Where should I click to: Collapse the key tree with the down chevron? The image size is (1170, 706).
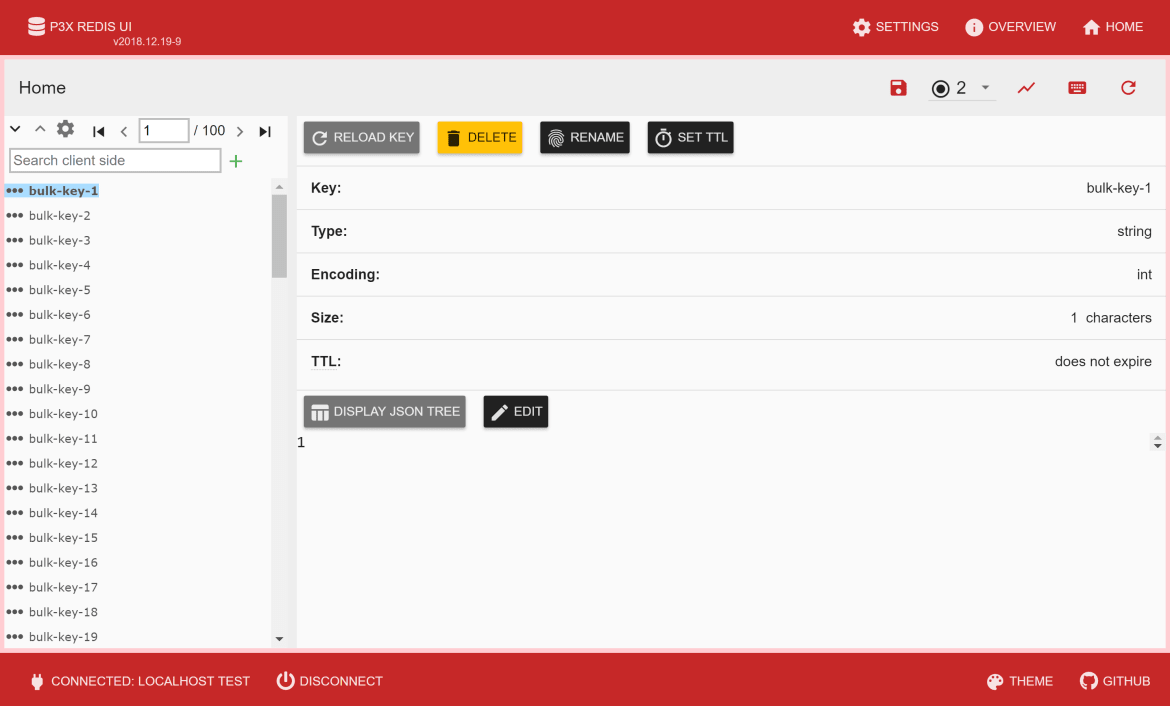(x=14, y=130)
